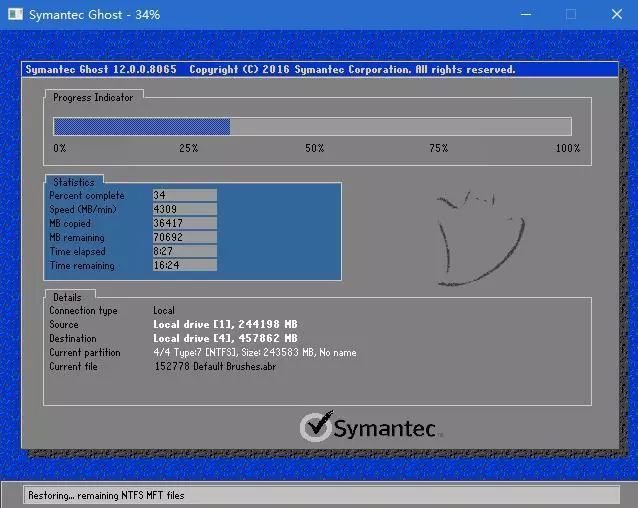This screenshot has width=638, height=508.
Task: Click the Destination Local drive [4] entry
Action: coord(224,339)
